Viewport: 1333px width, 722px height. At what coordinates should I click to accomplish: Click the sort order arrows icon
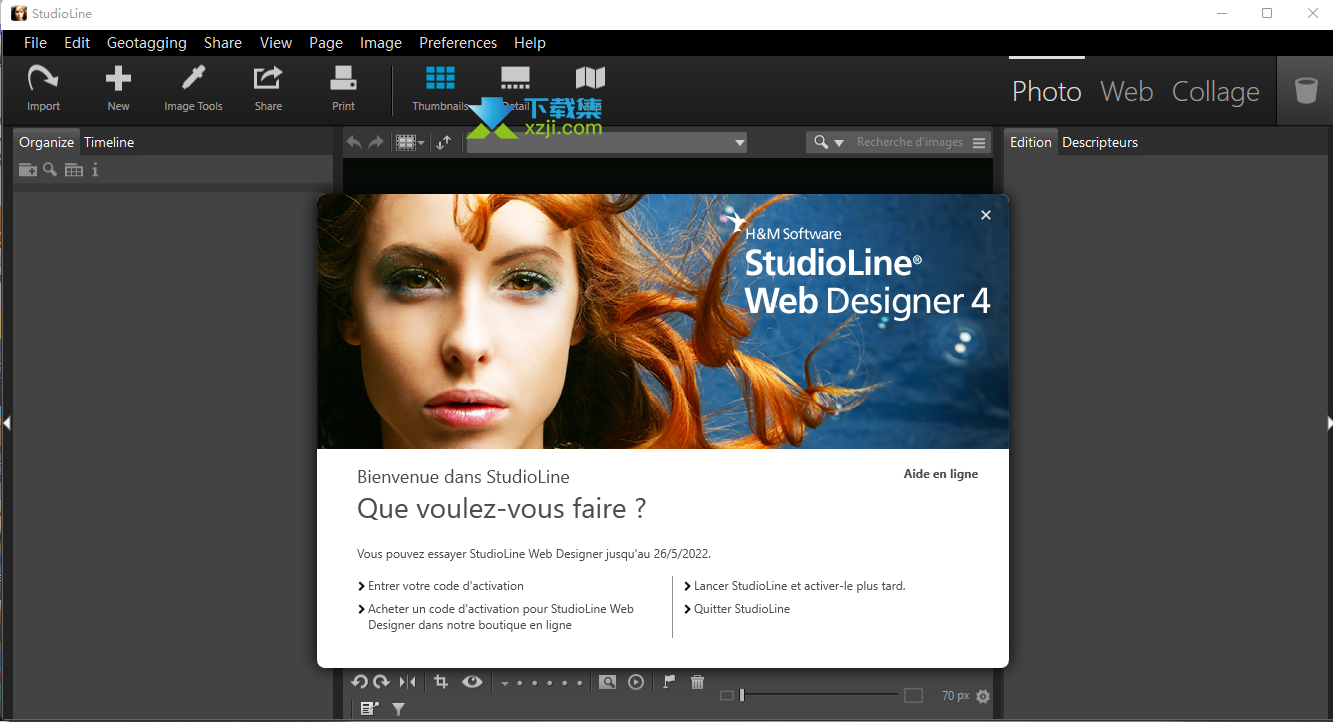pyautogui.click(x=444, y=143)
